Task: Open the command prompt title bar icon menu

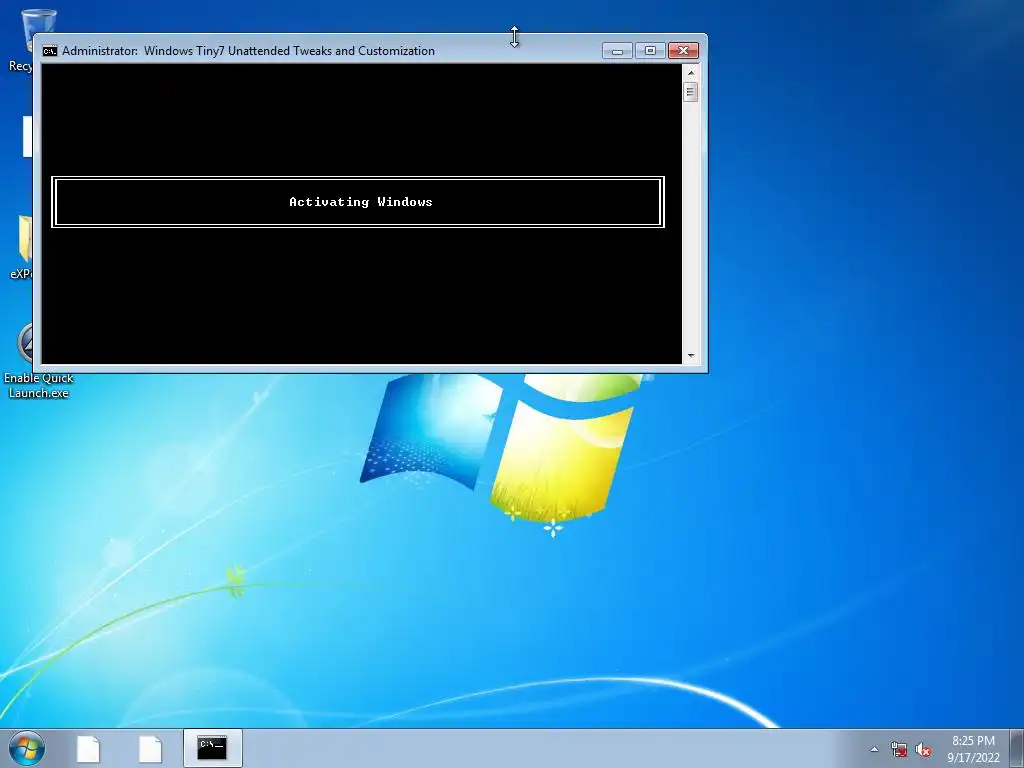Action: [50, 51]
